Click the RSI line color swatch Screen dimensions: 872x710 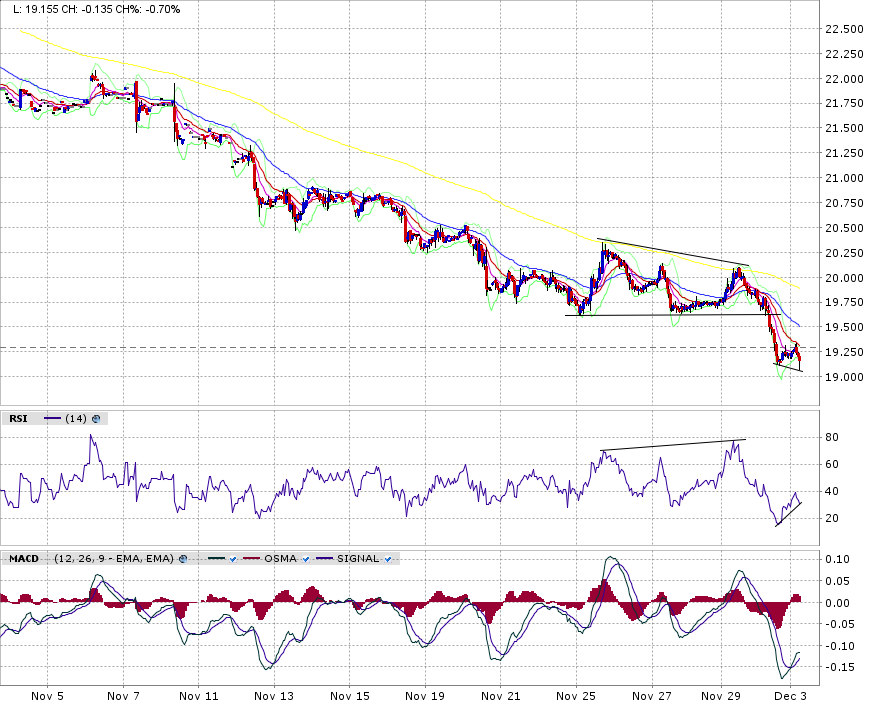point(52,419)
